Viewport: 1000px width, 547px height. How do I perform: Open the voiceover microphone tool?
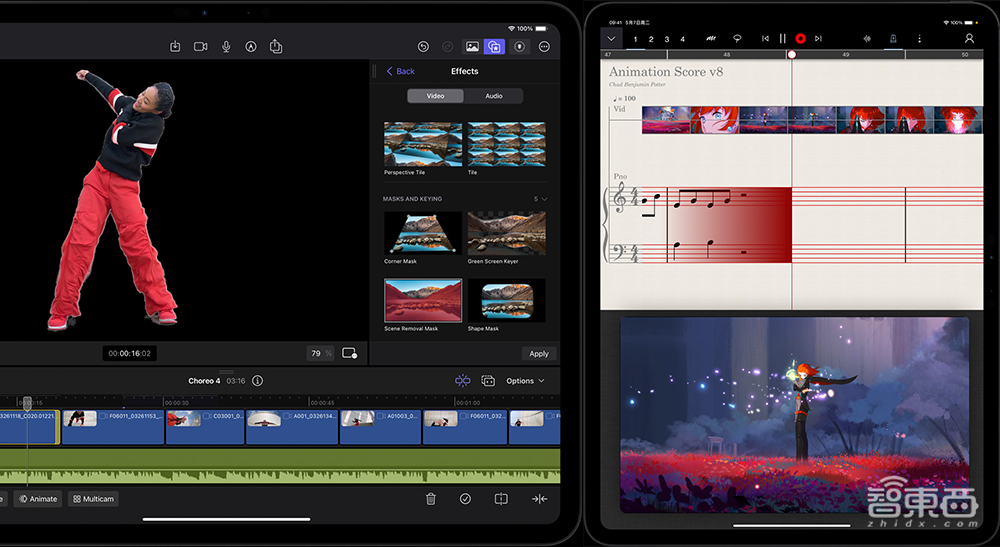tap(226, 46)
